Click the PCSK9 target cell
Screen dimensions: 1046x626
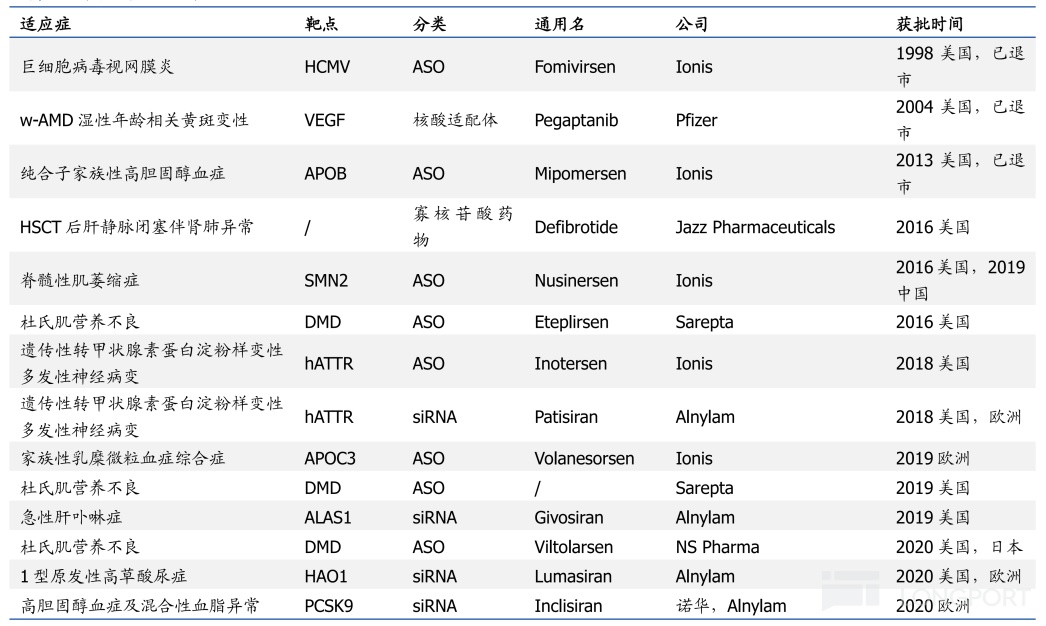[x=330, y=606]
